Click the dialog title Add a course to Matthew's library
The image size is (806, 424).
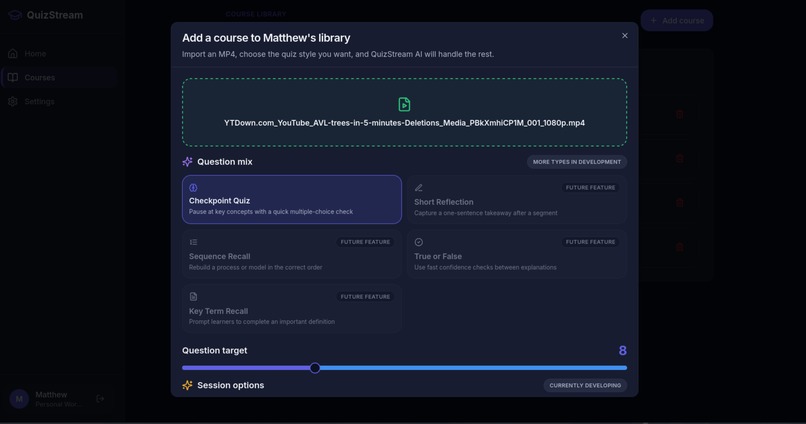click(x=266, y=38)
